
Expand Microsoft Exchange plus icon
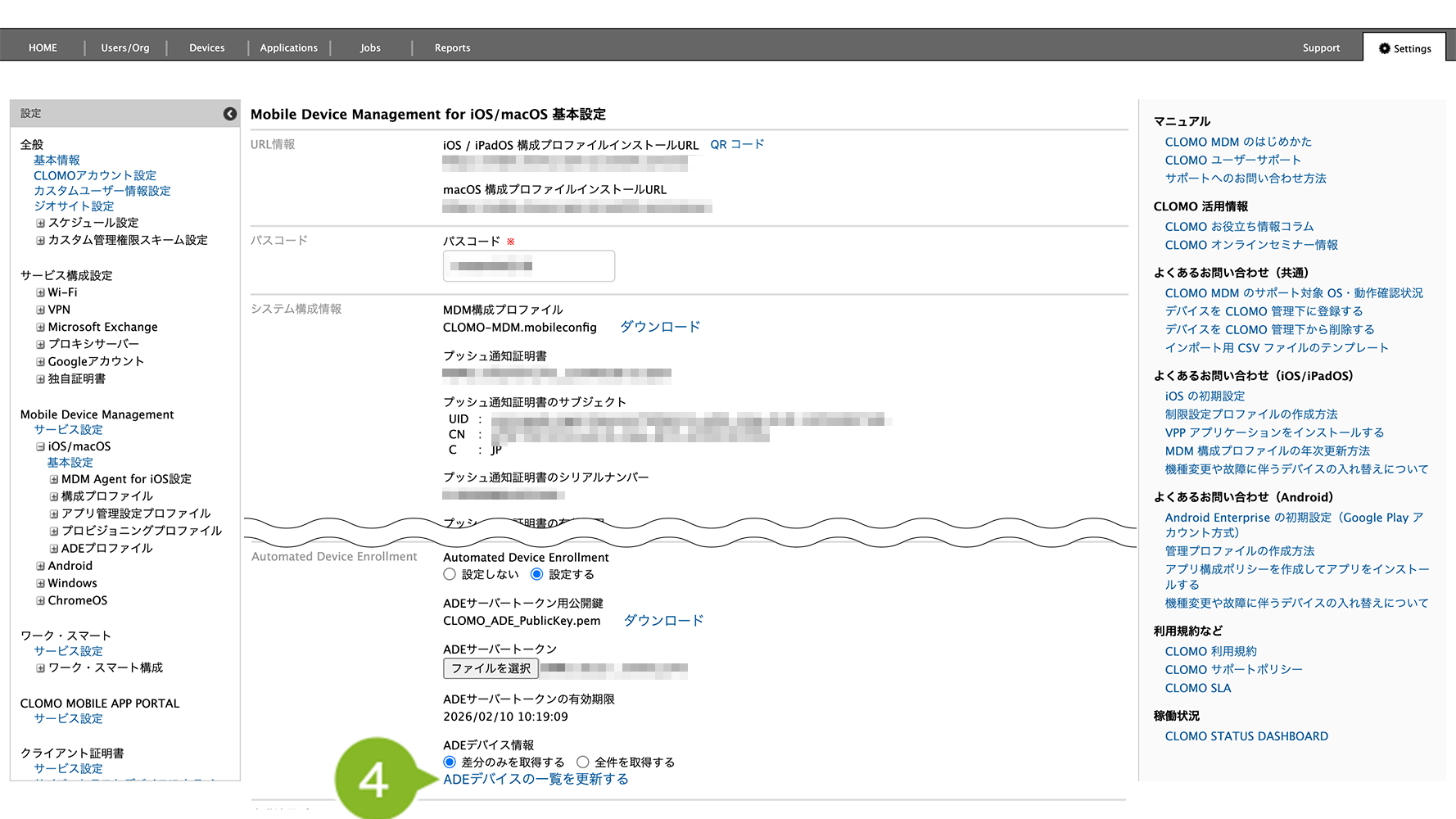pos(40,327)
